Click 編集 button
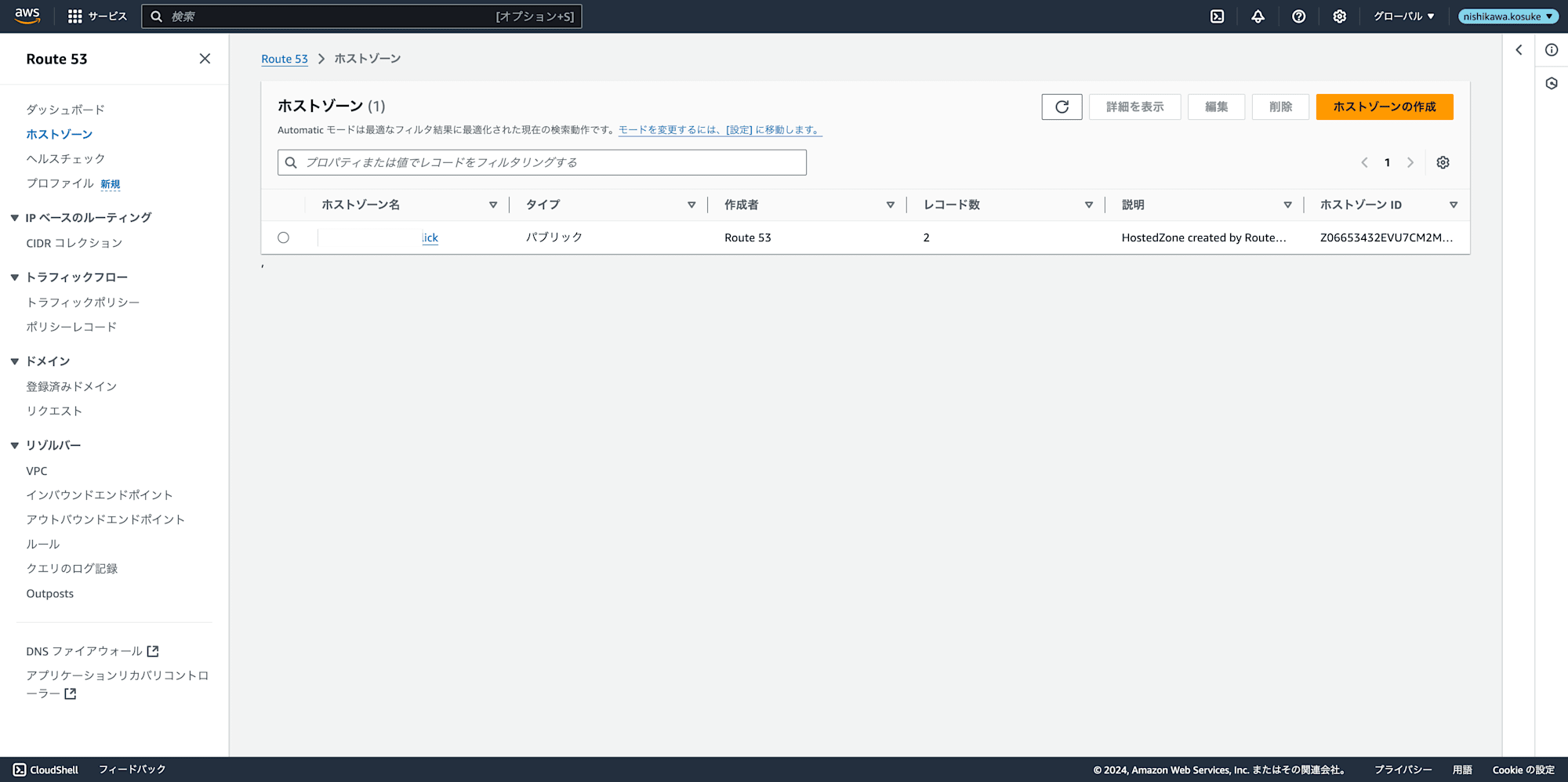This screenshot has height=782, width=1568. point(1216,107)
